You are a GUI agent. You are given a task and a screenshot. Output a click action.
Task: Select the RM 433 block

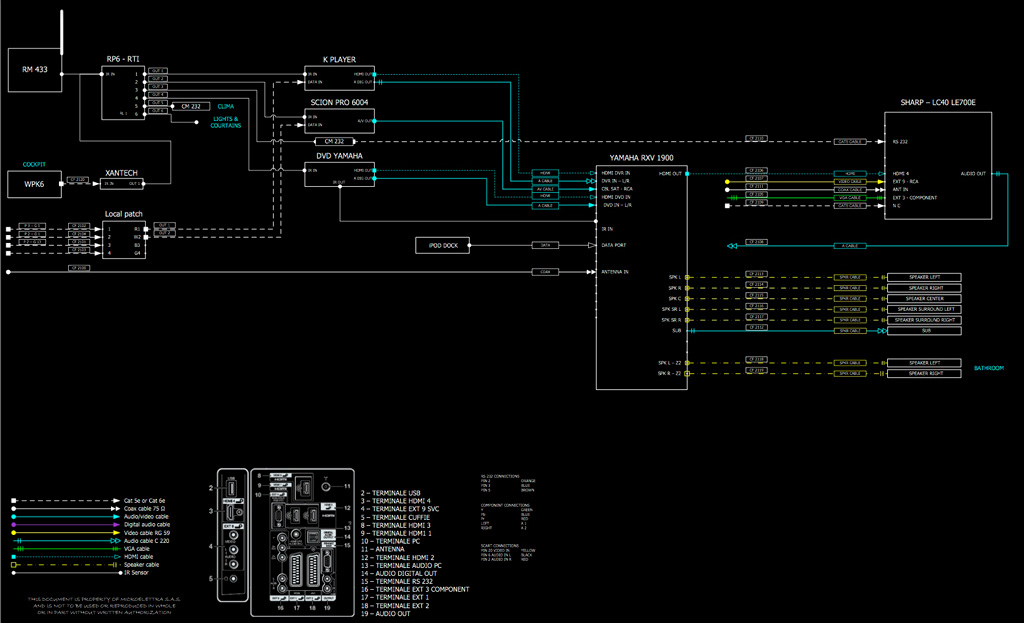point(35,70)
